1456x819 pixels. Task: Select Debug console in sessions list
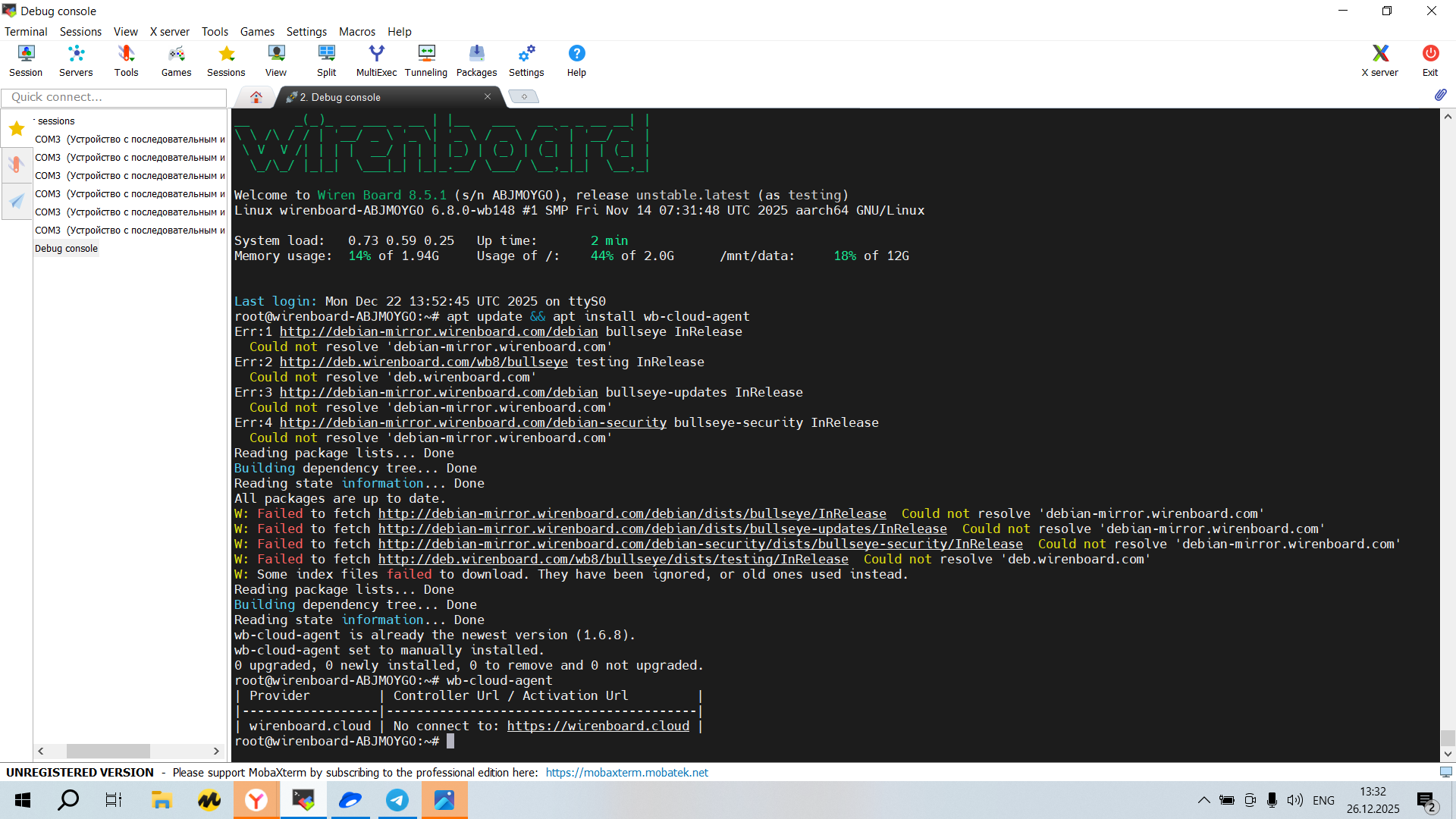[66, 248]
